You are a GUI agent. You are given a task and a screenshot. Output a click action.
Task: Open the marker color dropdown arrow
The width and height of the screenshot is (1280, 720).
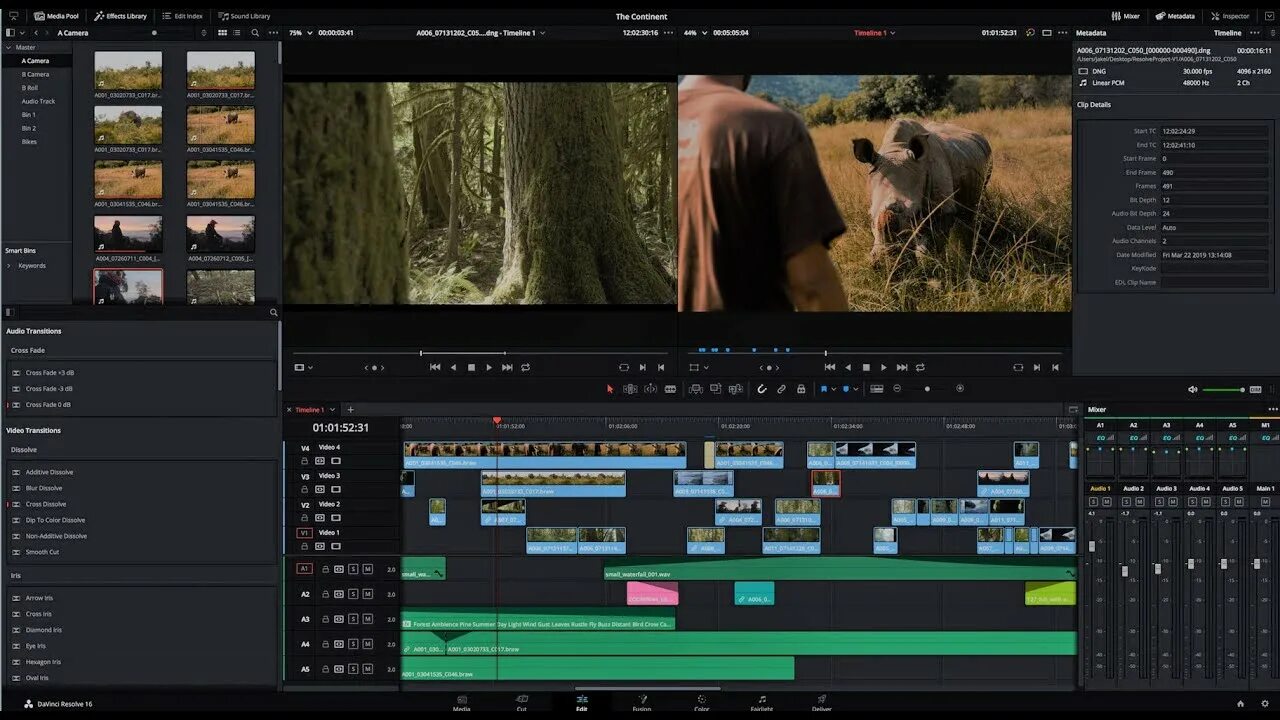click(856, 389)
